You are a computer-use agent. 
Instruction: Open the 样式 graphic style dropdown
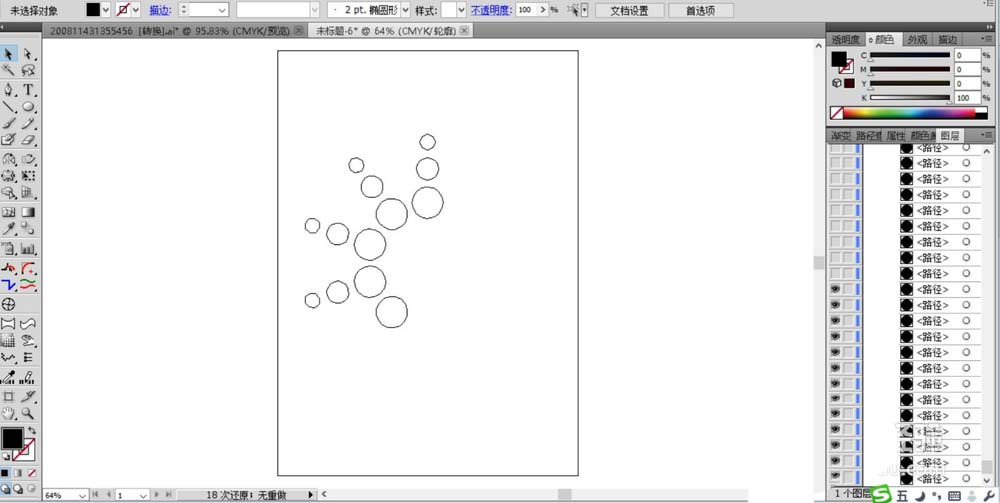462,10
